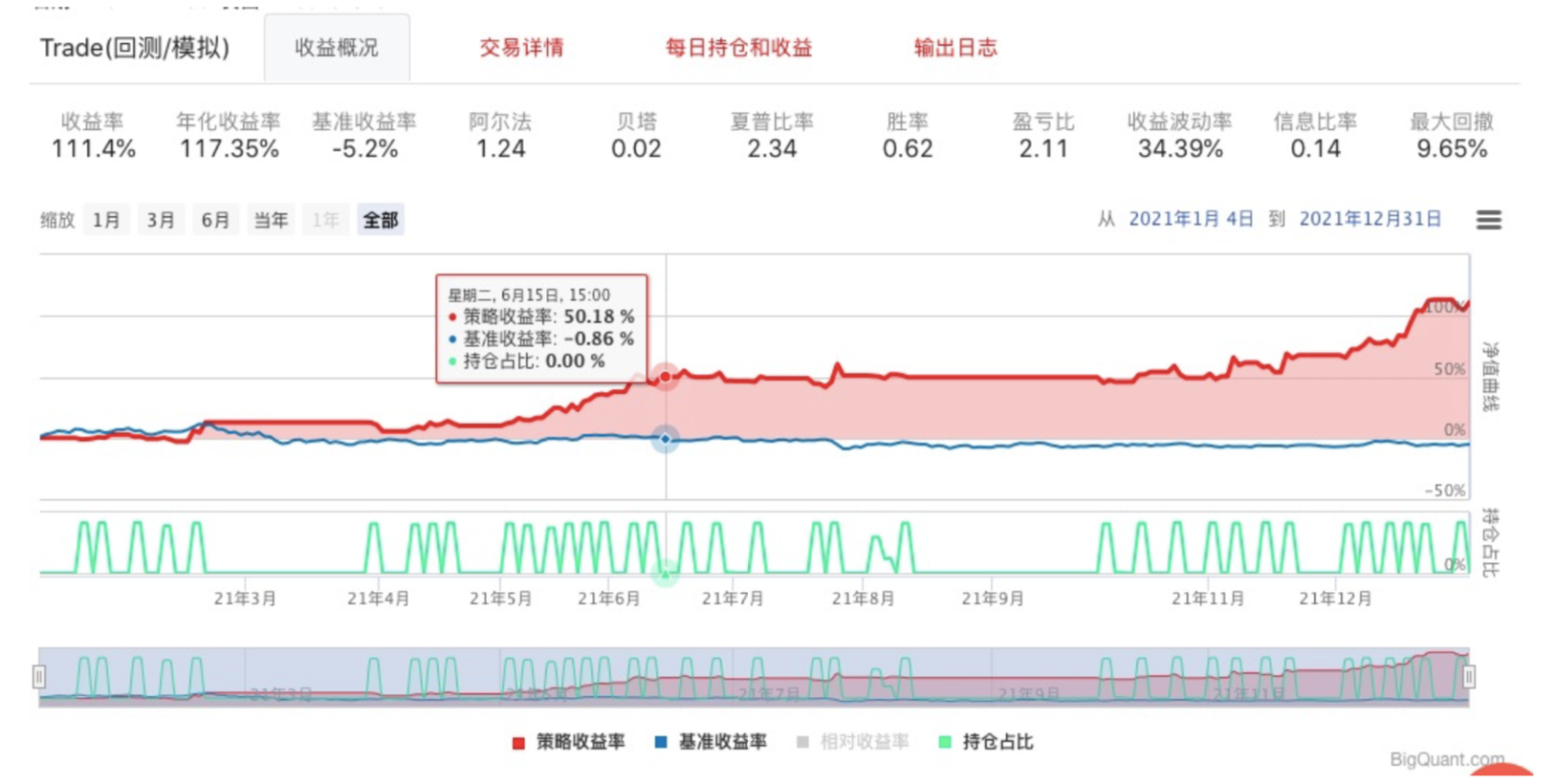Screen dimensions: 1555x784
Task: Select 当年 zoom range
Action: pyautogui.click(x=271, y=220)
